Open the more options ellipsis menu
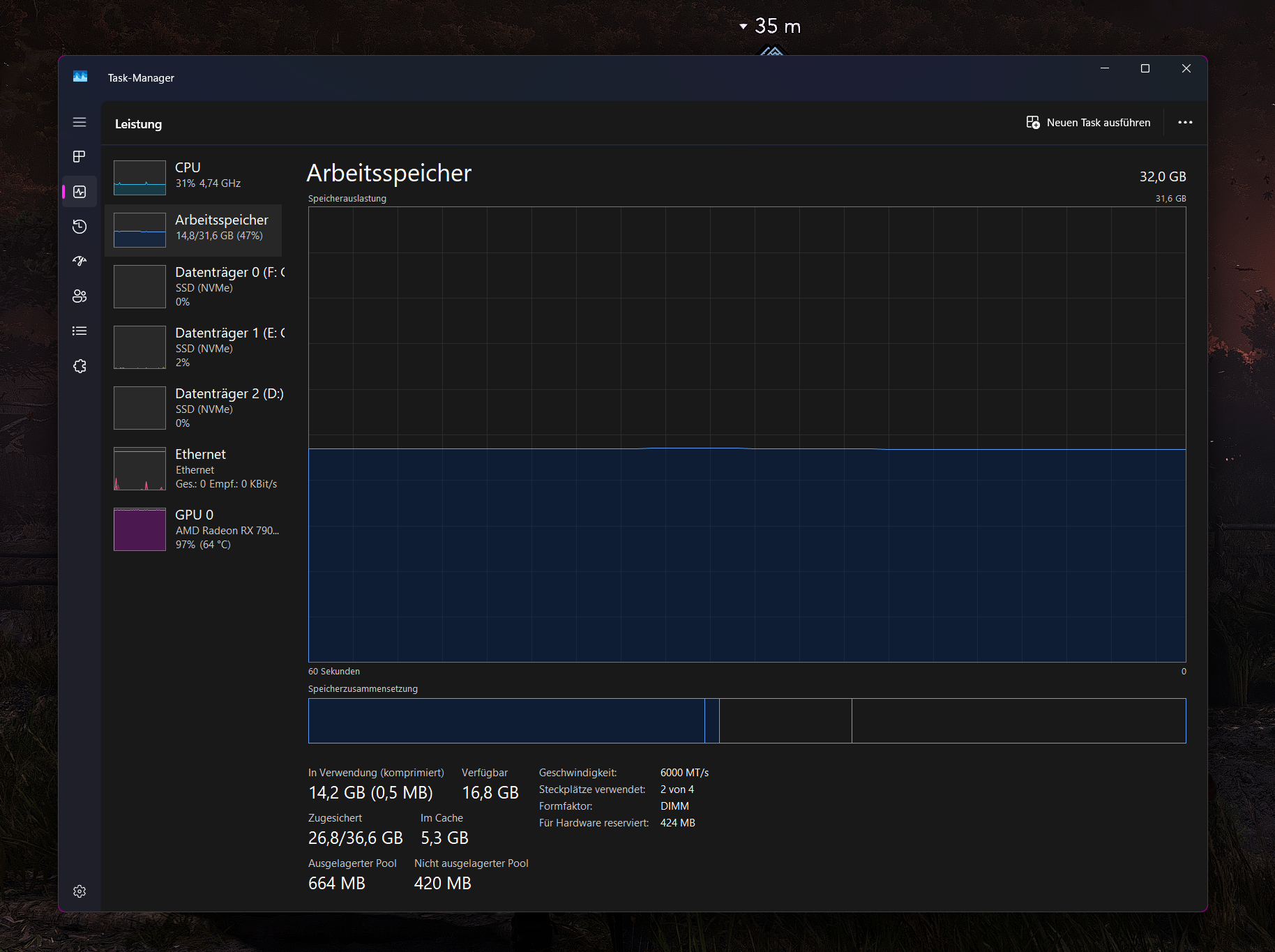This screenshot has height=952, width=1275. coord(1185,122)
